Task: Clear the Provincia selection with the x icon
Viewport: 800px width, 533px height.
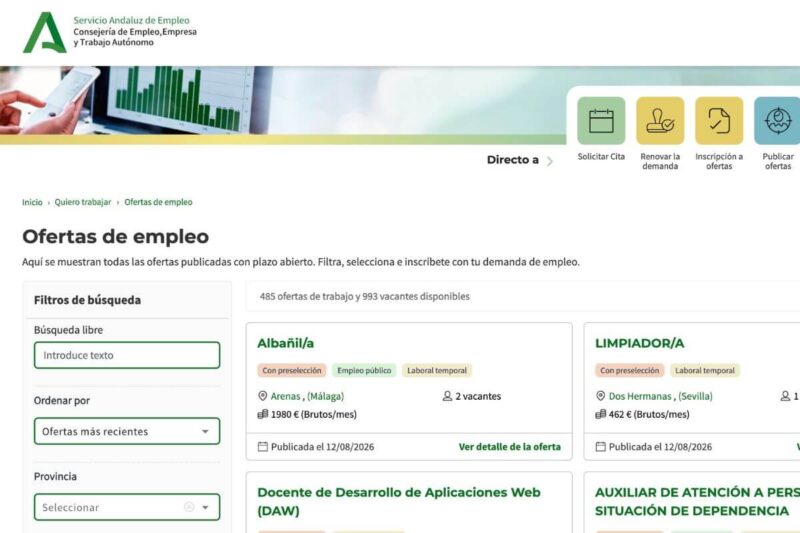Action: 189,507
